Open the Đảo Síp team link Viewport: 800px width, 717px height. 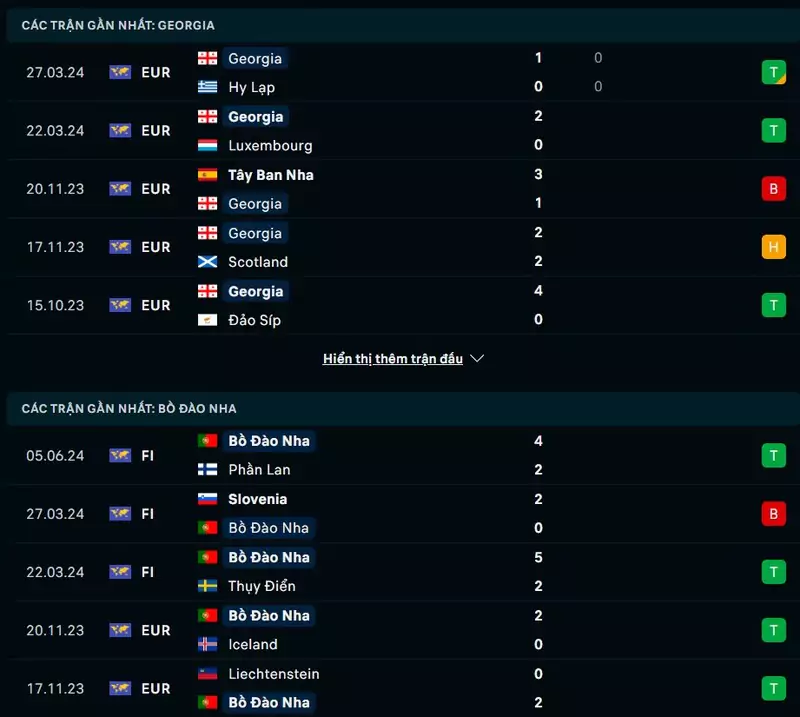click(254, 320)
